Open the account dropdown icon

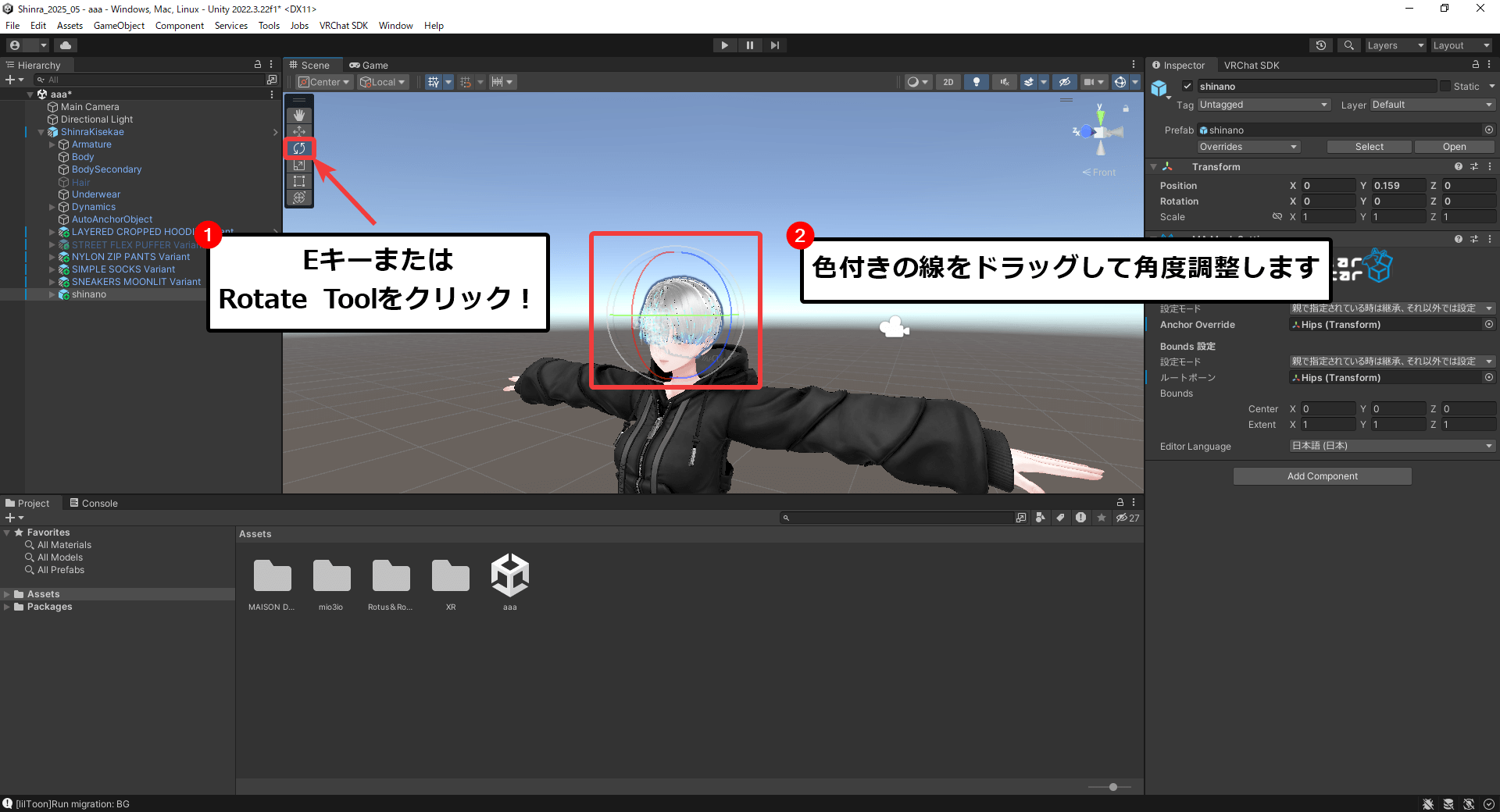tap(27, 45)
